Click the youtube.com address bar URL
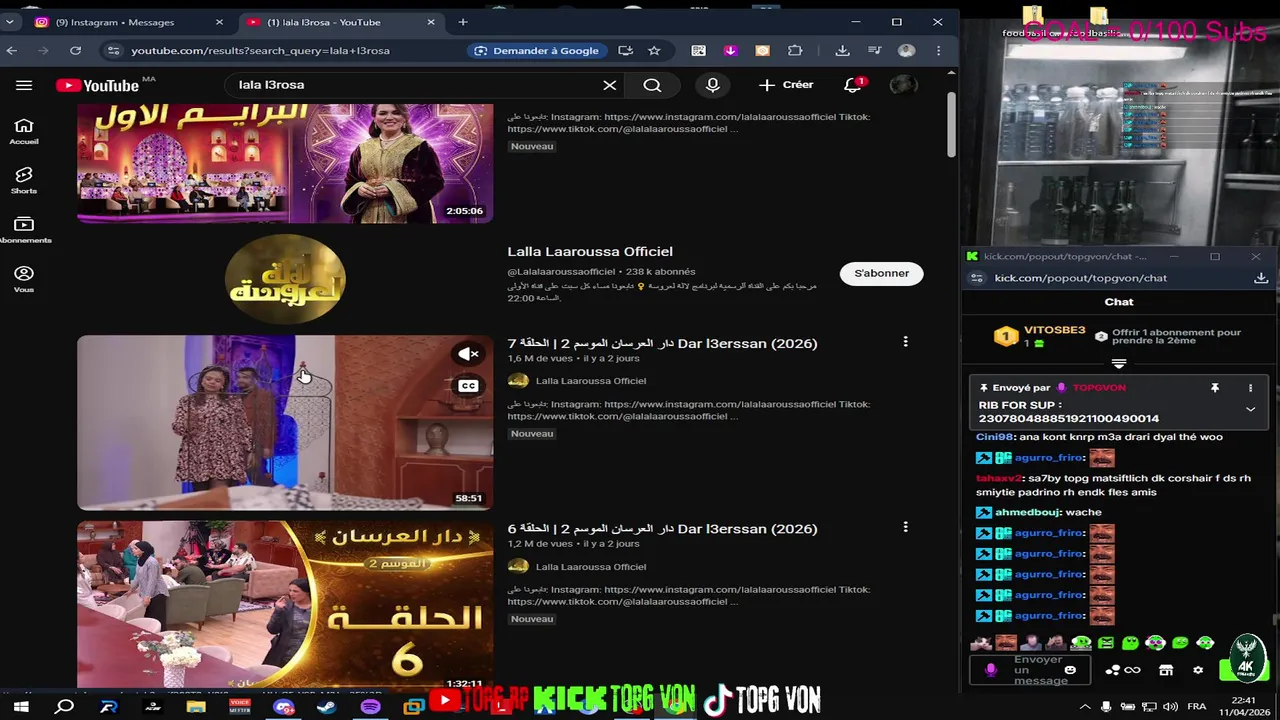 coord(260,50)
